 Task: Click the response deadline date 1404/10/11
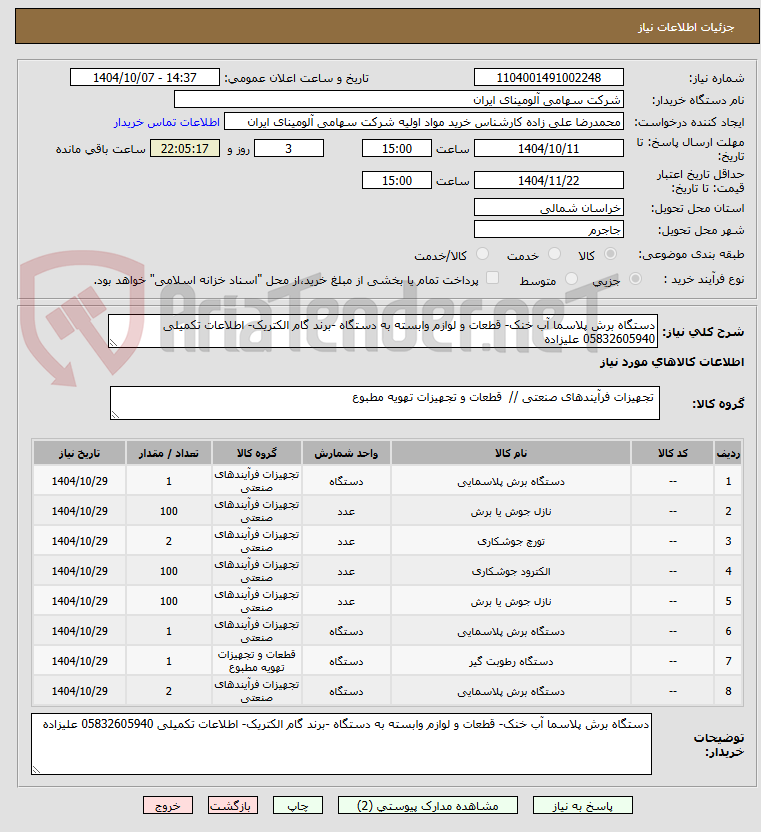[549, 149]
